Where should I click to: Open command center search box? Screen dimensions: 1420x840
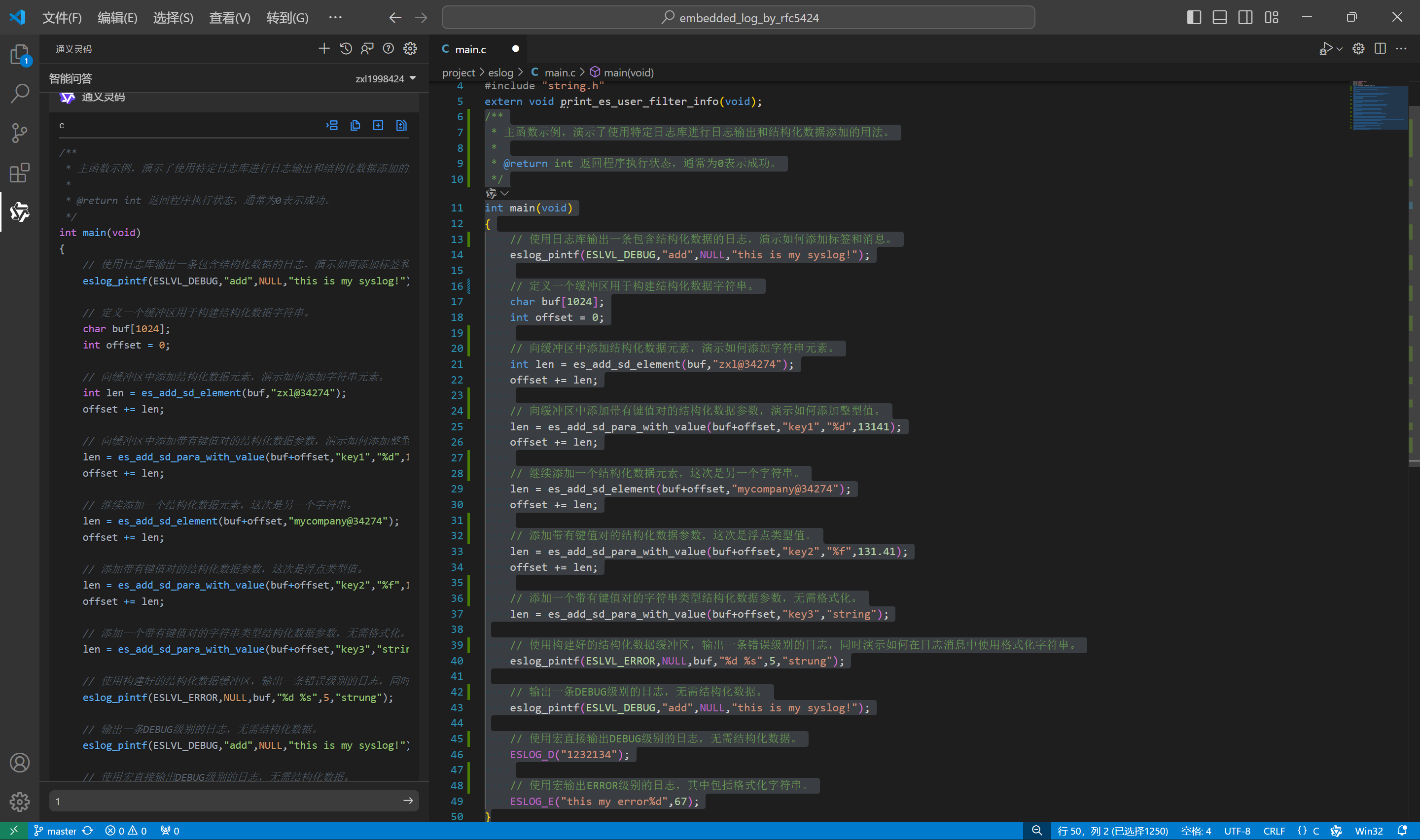pos(738,18)
